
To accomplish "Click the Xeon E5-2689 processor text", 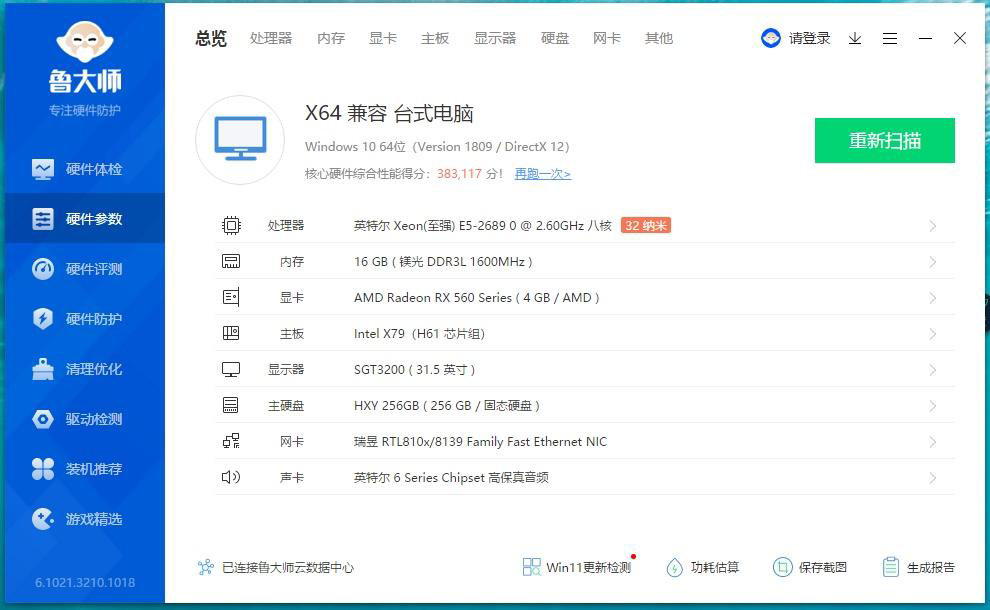I will point(482,225).
